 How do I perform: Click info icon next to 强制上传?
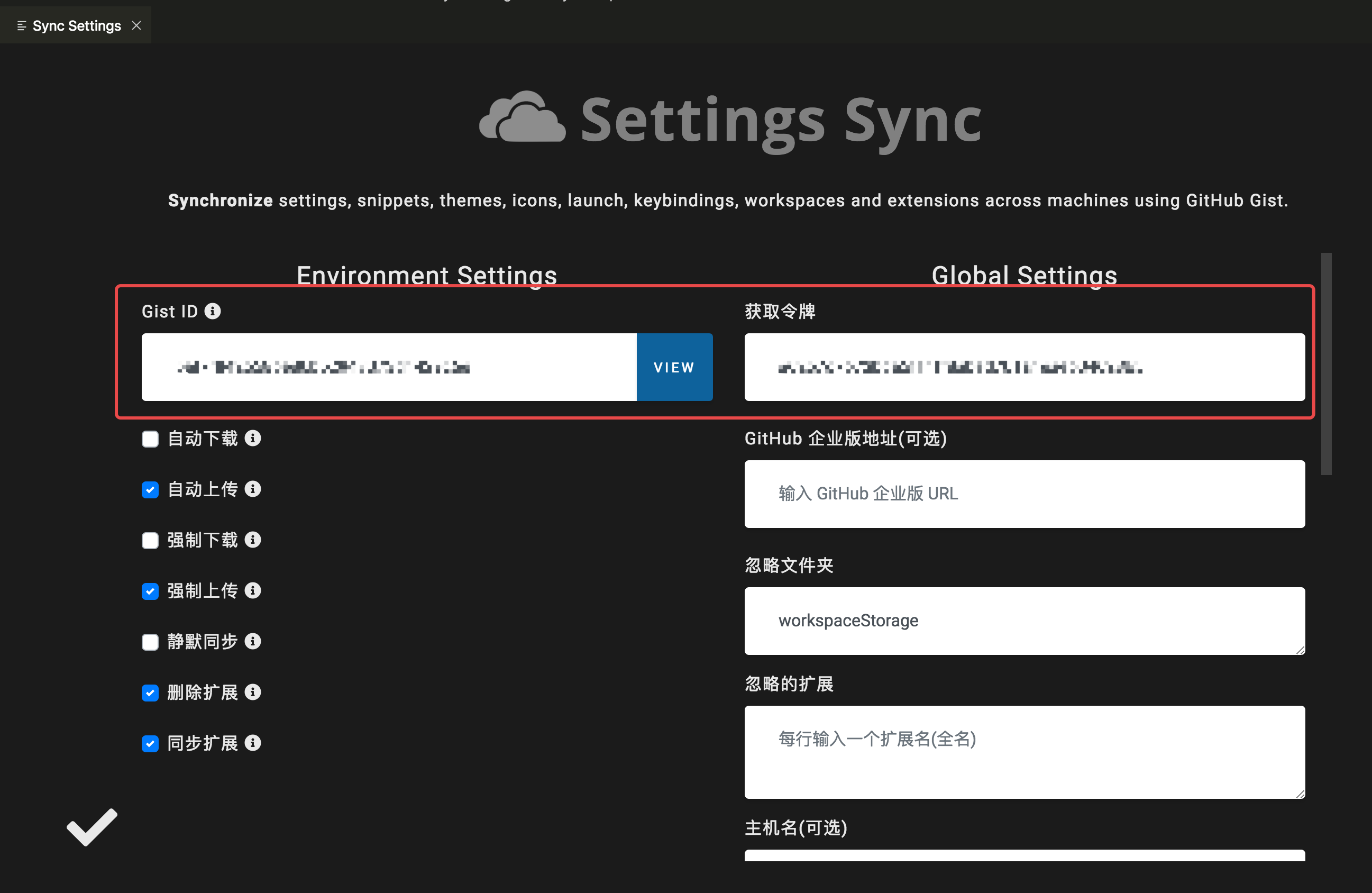[x=252, y=590]
